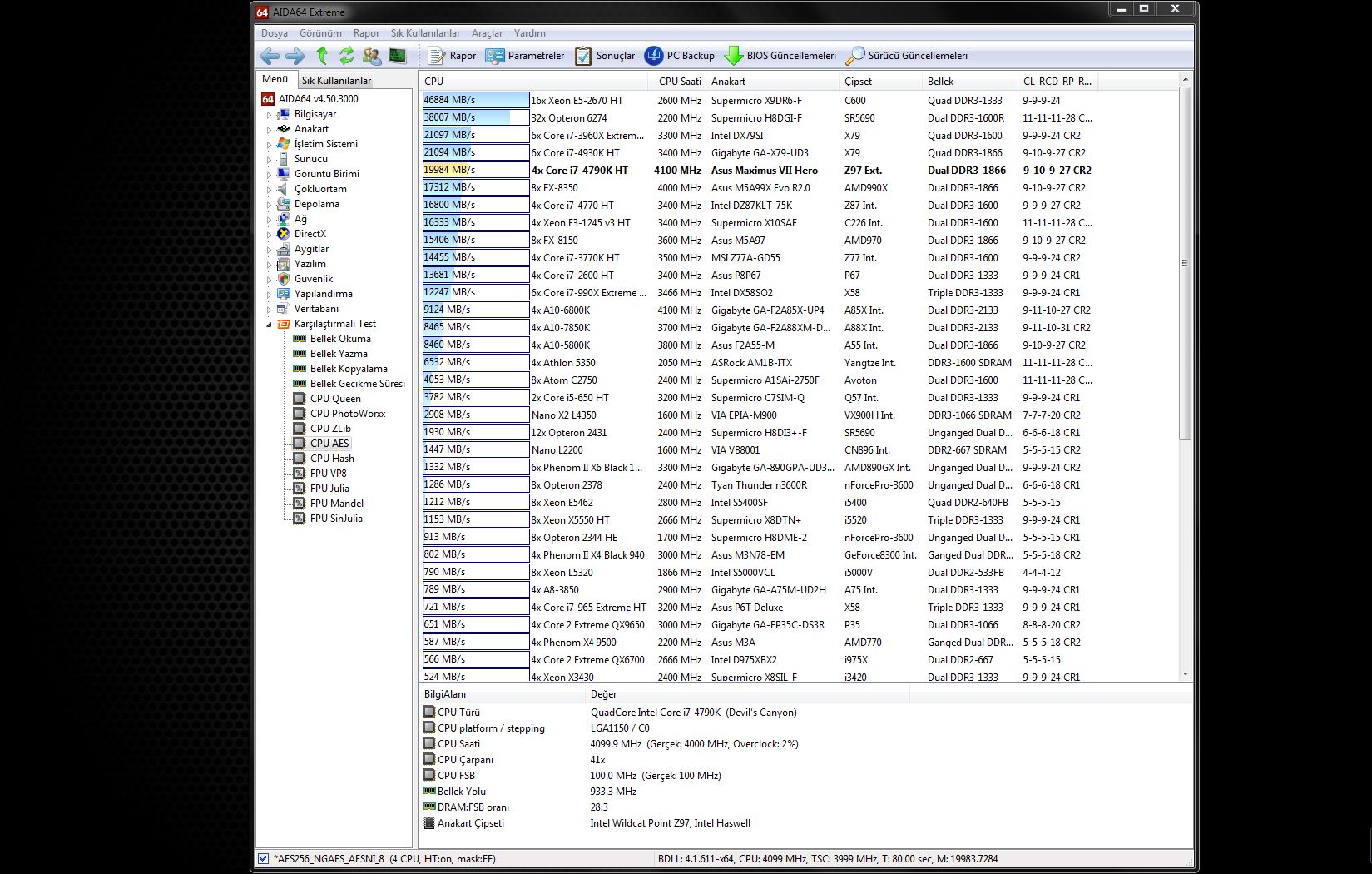The image size is (1372, 874).
Task: Sort by Anakart column header
Action: point(773,82)
